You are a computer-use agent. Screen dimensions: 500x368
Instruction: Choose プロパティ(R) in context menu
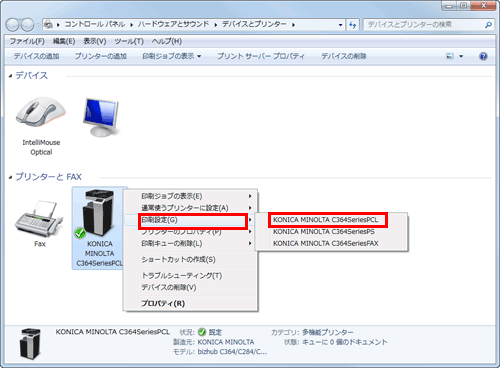pyautogui.click(x=191, y=303)
